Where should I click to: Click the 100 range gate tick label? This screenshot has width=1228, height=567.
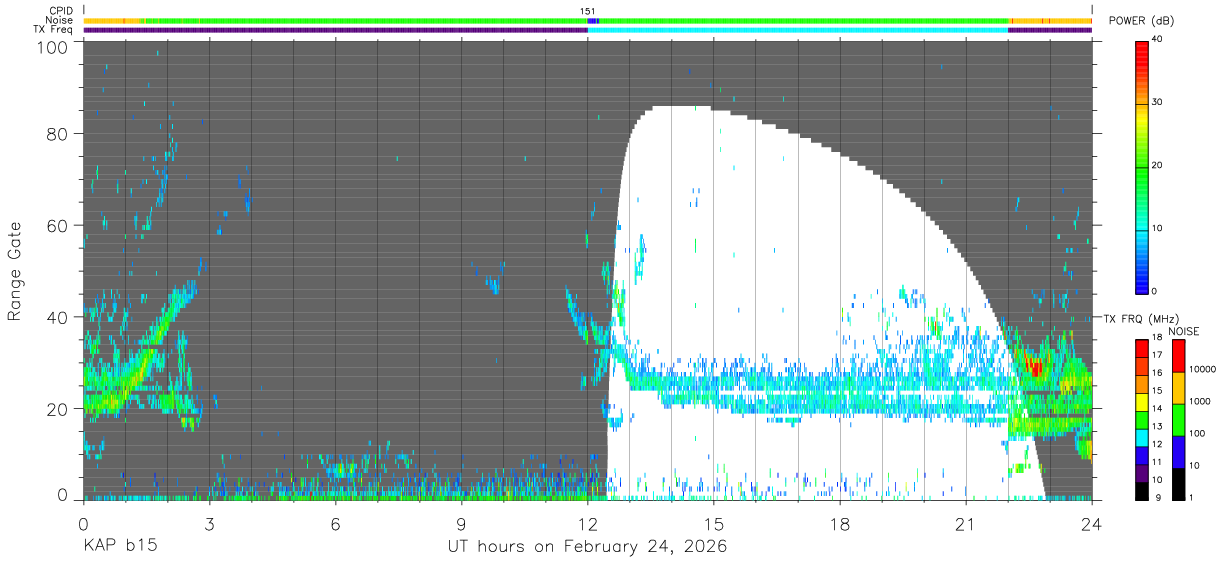pyautogui.click(x=53, y=47)
